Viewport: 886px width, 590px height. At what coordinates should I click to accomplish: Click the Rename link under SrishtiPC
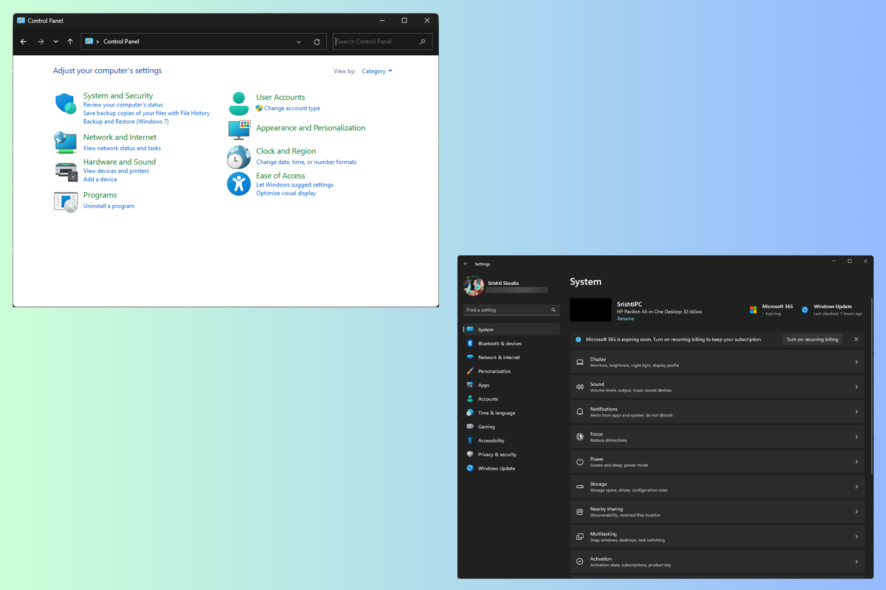625,319
